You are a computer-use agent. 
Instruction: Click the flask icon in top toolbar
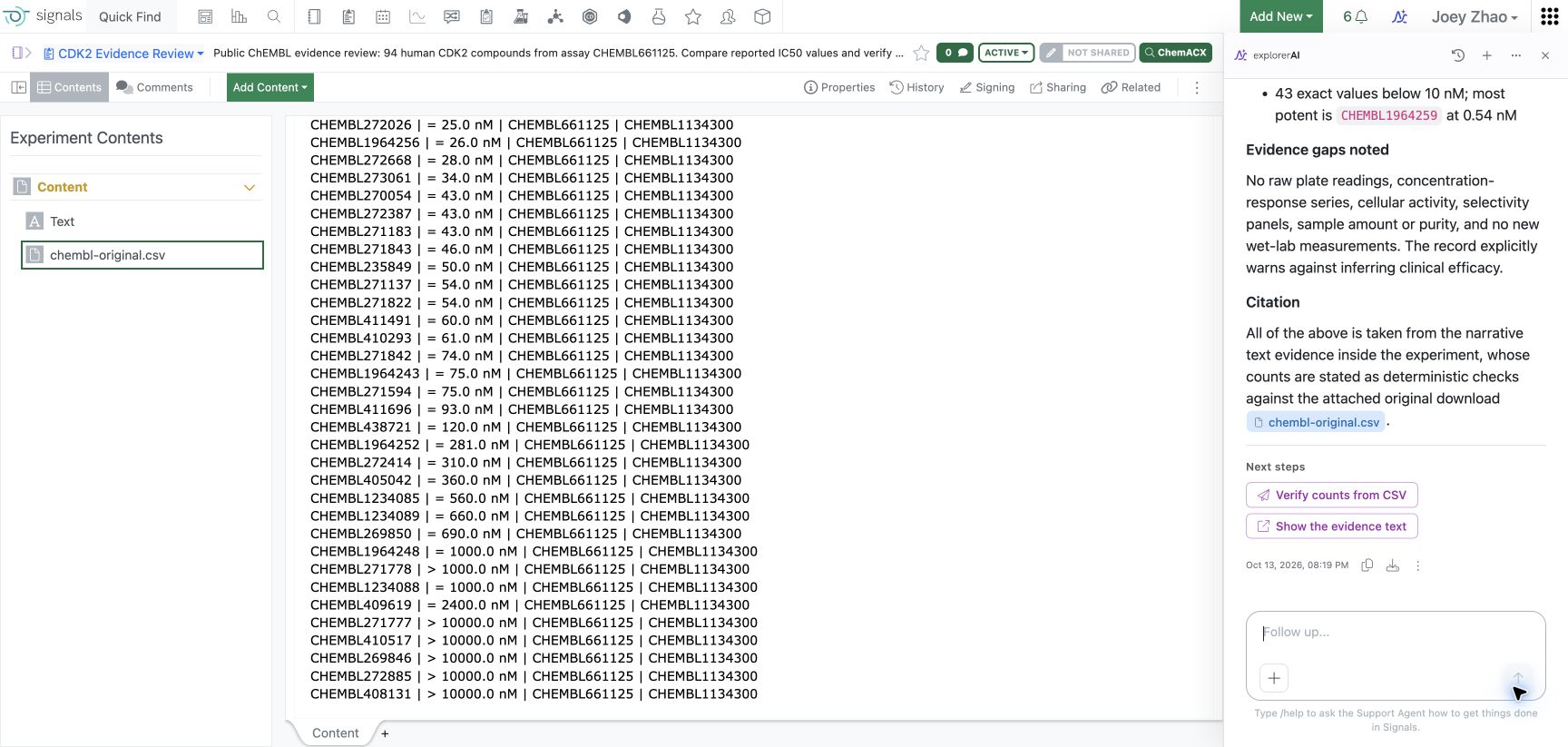pyautogui.click(x=659, y=16)
